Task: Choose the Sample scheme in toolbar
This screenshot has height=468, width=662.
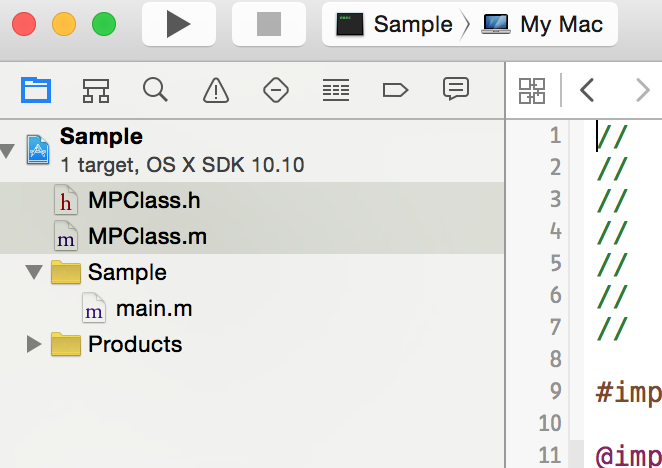Action: click(395, 24)
